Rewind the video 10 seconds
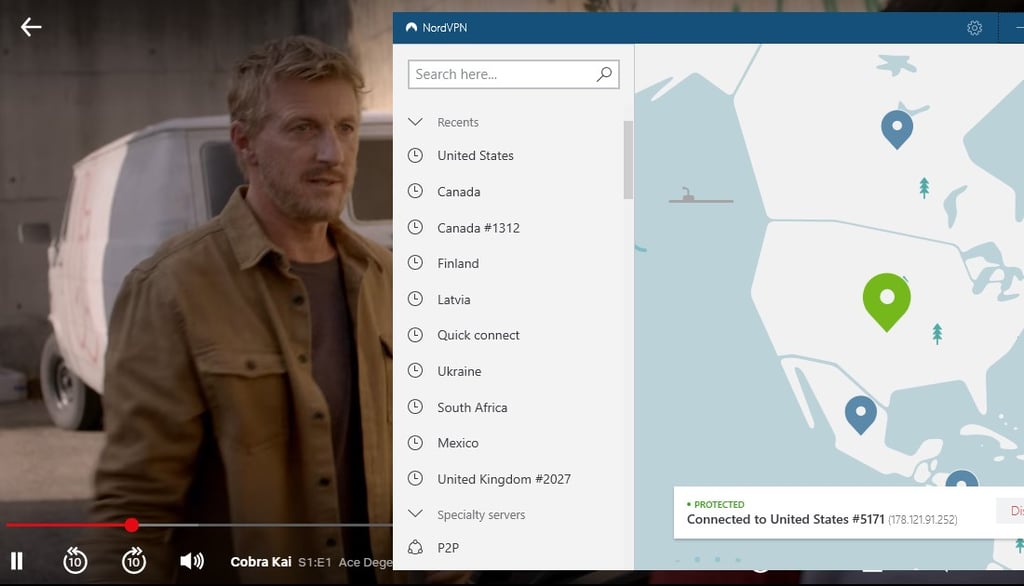 (75, 561)
